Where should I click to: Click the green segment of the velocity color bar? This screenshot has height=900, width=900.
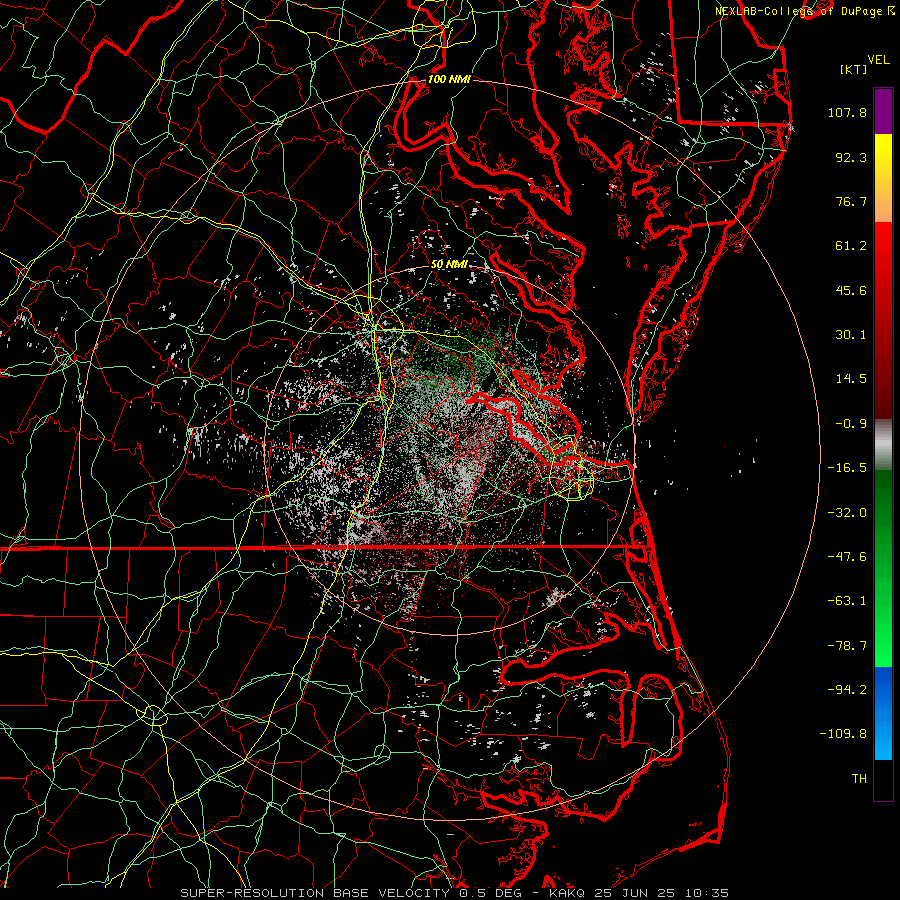tap(883, 568)
